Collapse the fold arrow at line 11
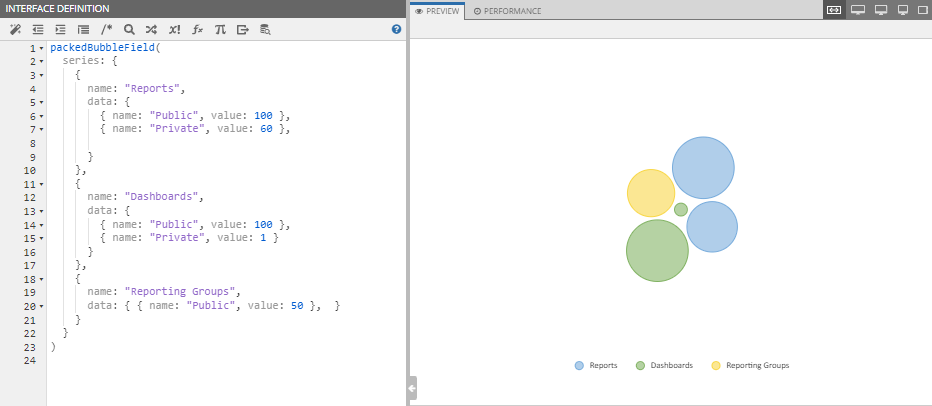 pyautogui.click(x=41, y=185)
